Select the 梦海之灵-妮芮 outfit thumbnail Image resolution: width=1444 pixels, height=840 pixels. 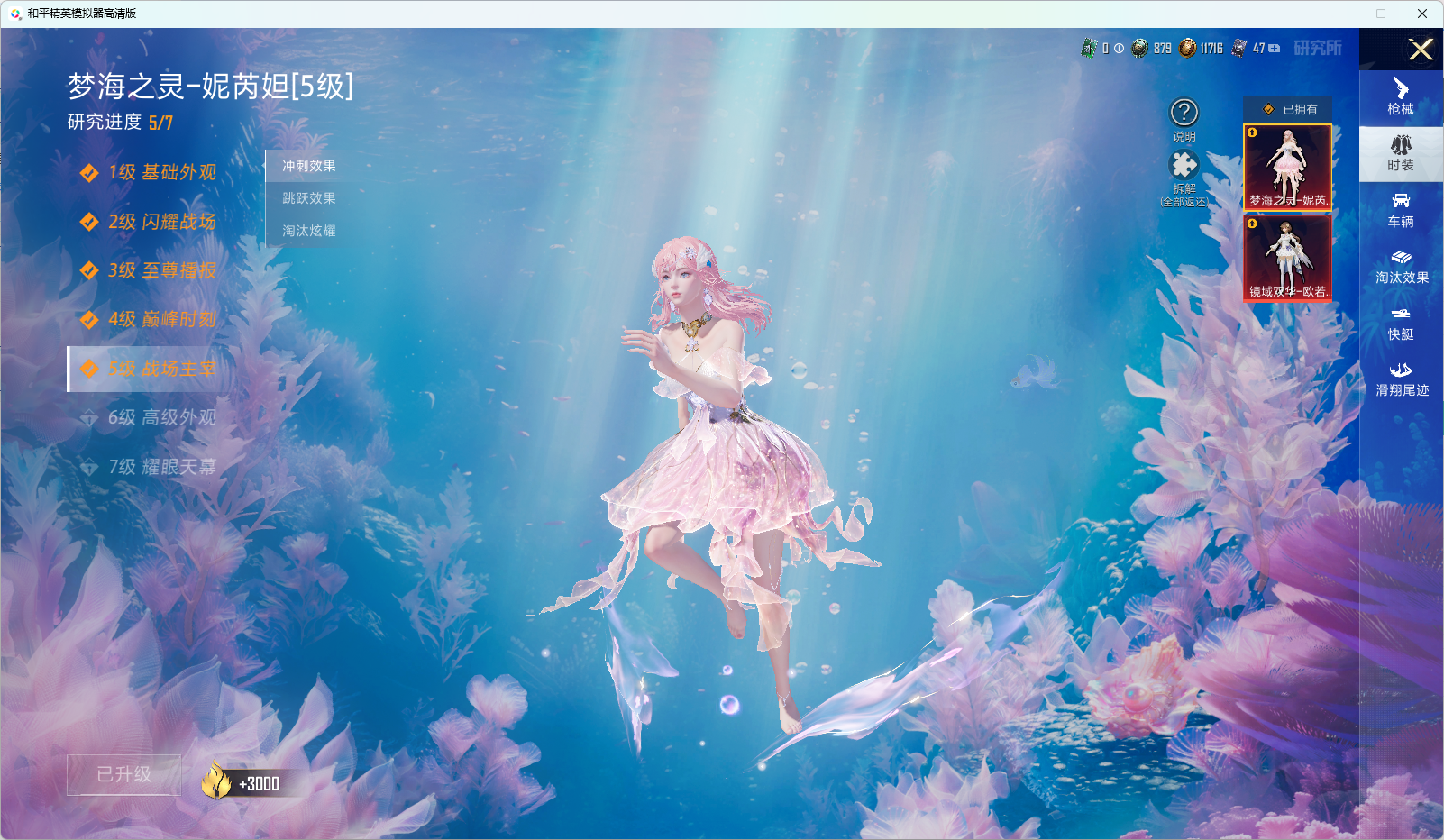point(1288,167)
